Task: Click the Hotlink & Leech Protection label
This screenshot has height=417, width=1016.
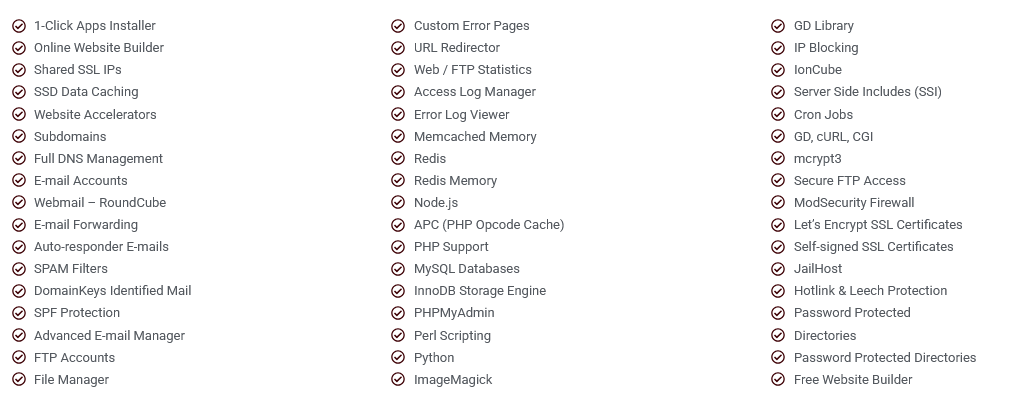Action: (x=870, y=291)
